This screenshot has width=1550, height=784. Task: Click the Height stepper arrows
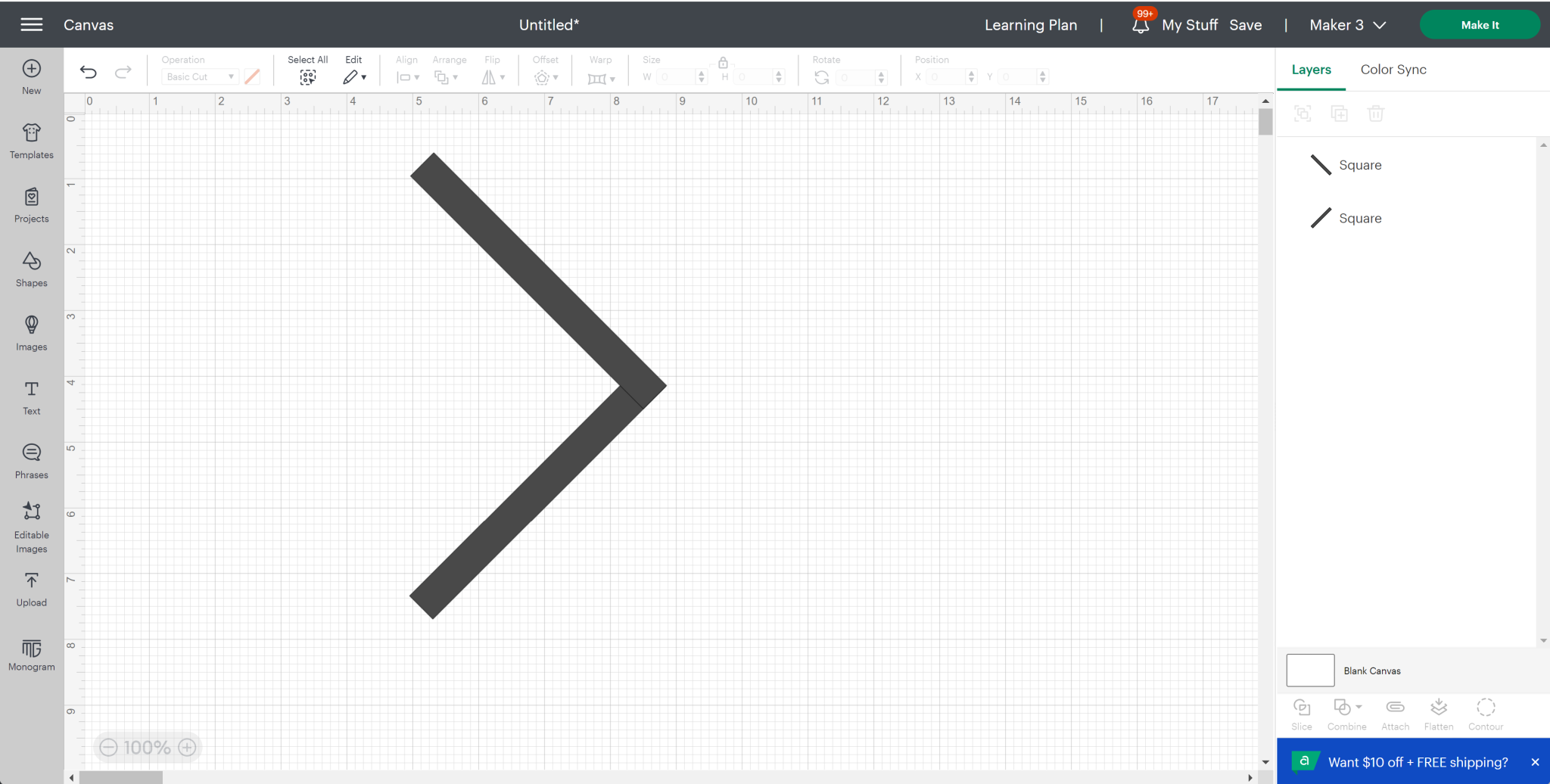[779, 77]
